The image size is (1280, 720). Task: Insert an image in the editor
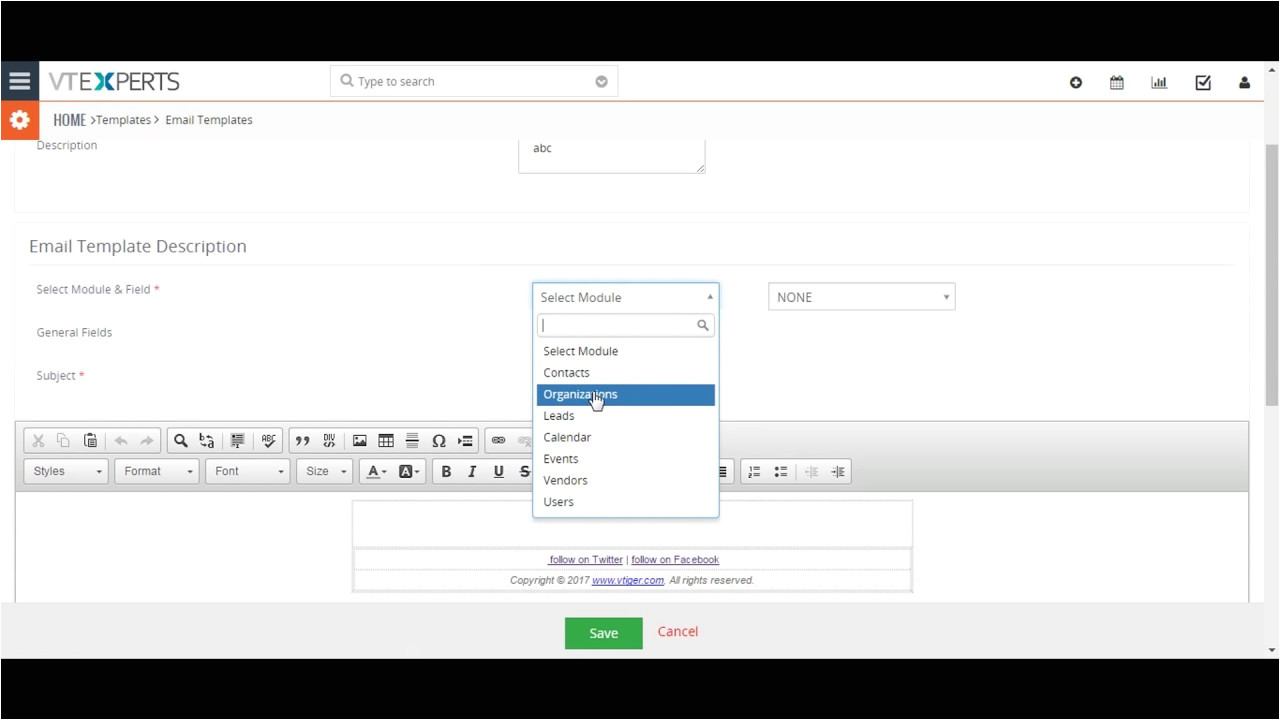[360, 441]
